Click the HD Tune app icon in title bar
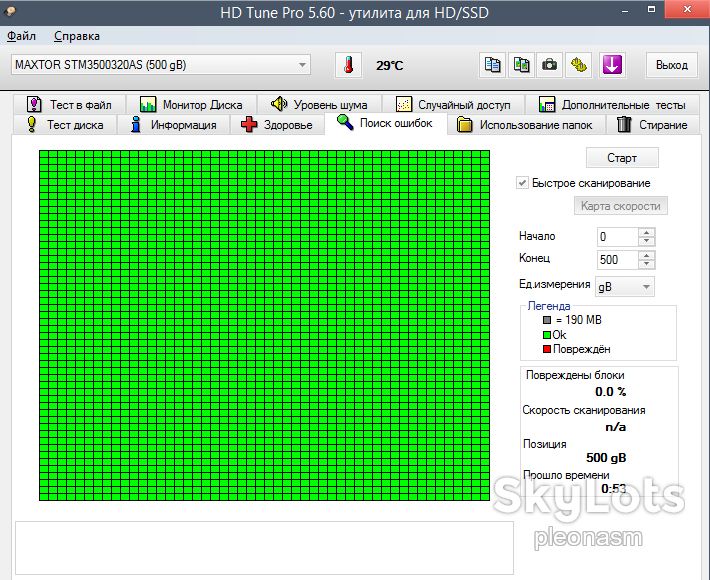The image size is (710, 580). point(10,11)
